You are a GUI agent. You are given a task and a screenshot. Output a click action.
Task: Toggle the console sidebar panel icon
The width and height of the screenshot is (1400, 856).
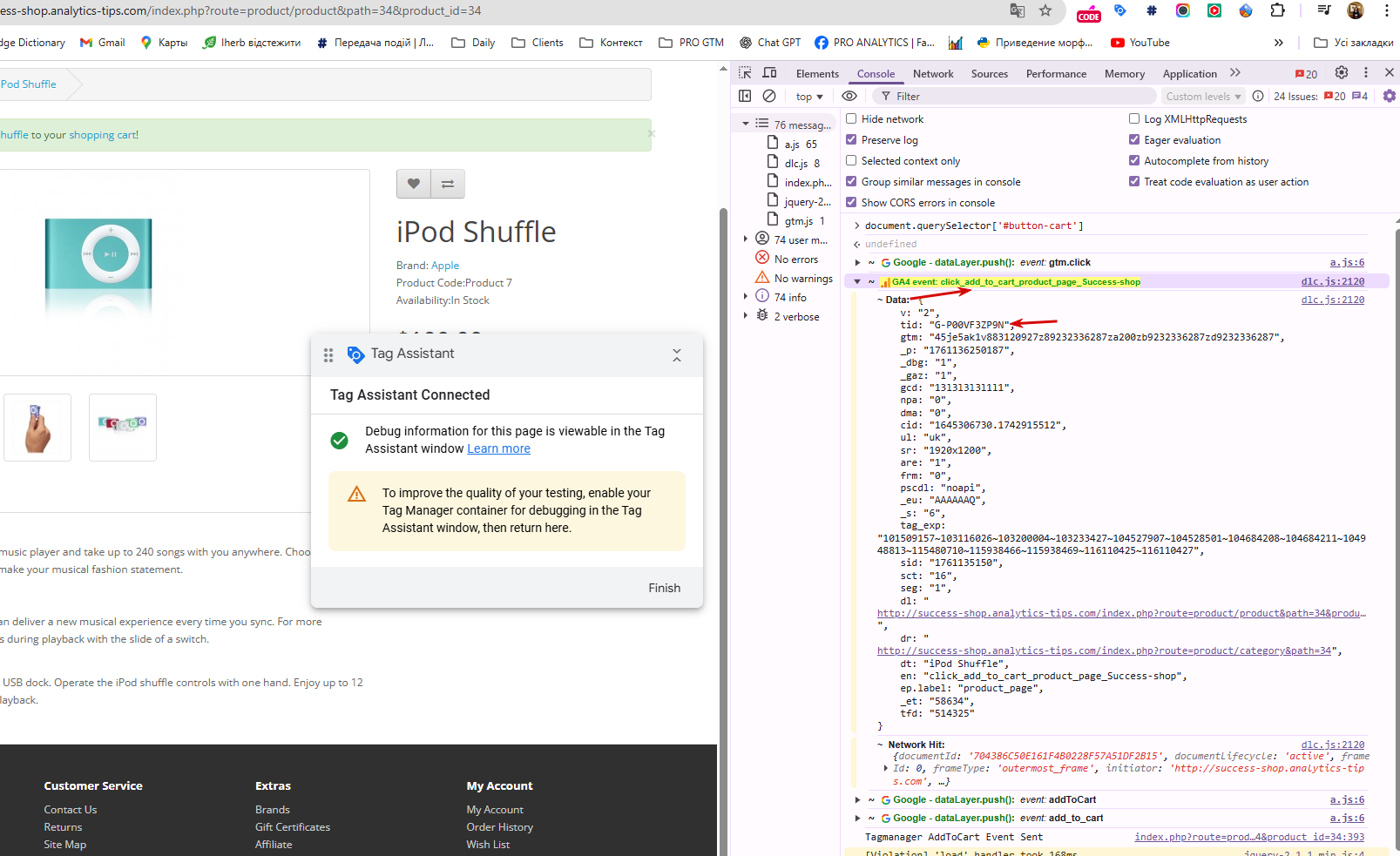pyautogui.click(x=745, y=96)
